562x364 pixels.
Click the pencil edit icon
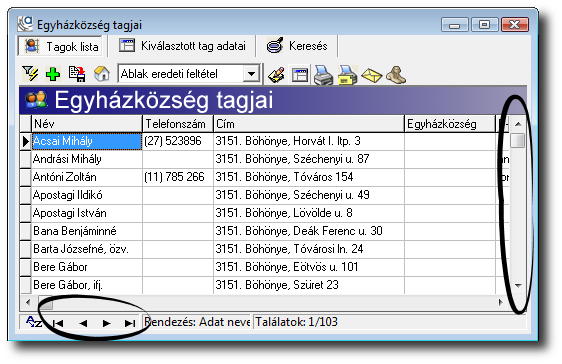point(276,75)
